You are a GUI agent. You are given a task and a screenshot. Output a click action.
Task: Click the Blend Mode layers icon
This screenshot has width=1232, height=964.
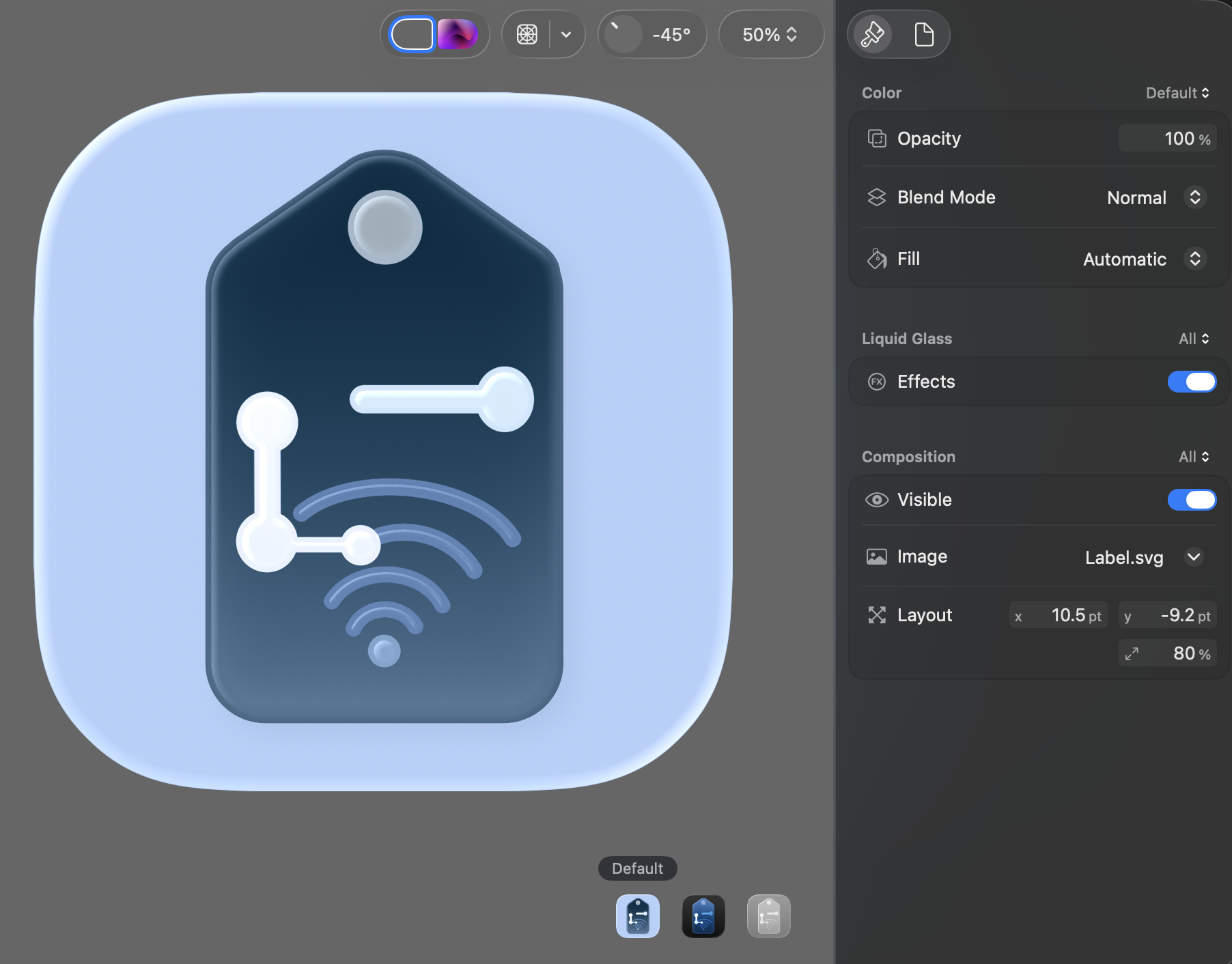pos(876,197)
